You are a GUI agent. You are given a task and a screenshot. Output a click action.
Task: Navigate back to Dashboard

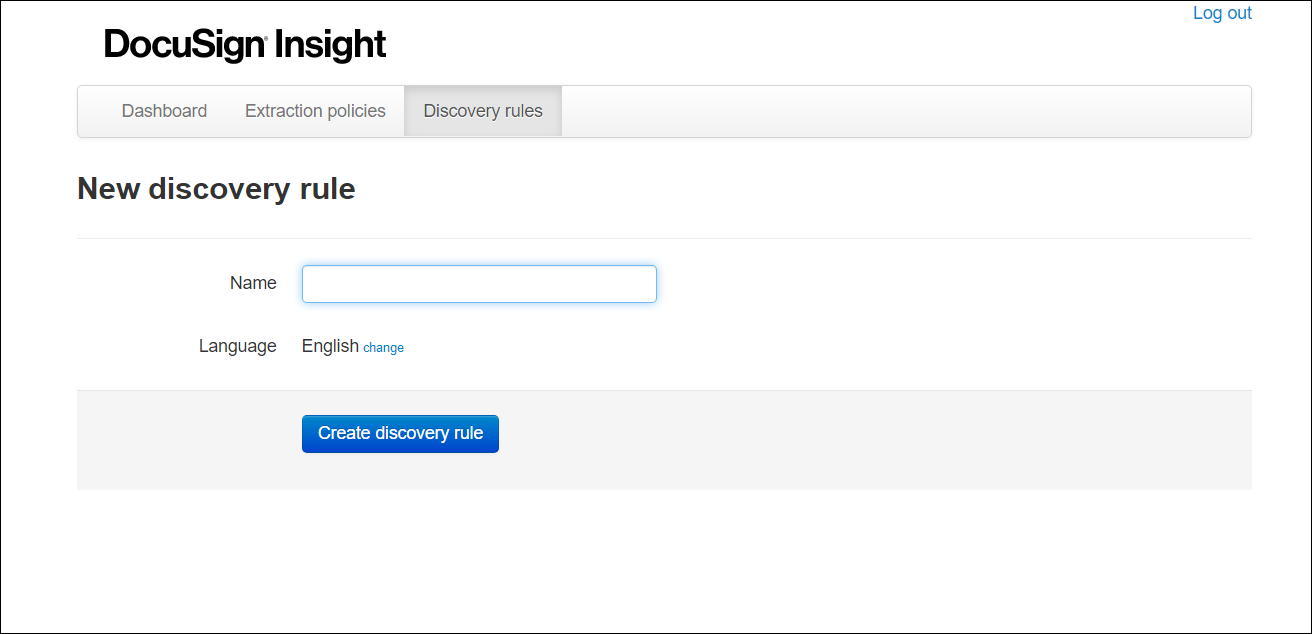[164, 111]
